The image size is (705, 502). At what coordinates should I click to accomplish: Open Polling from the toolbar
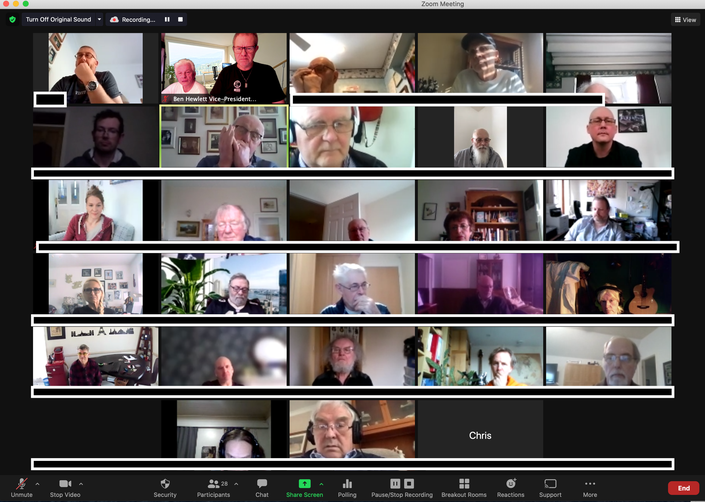pos(347,484)
